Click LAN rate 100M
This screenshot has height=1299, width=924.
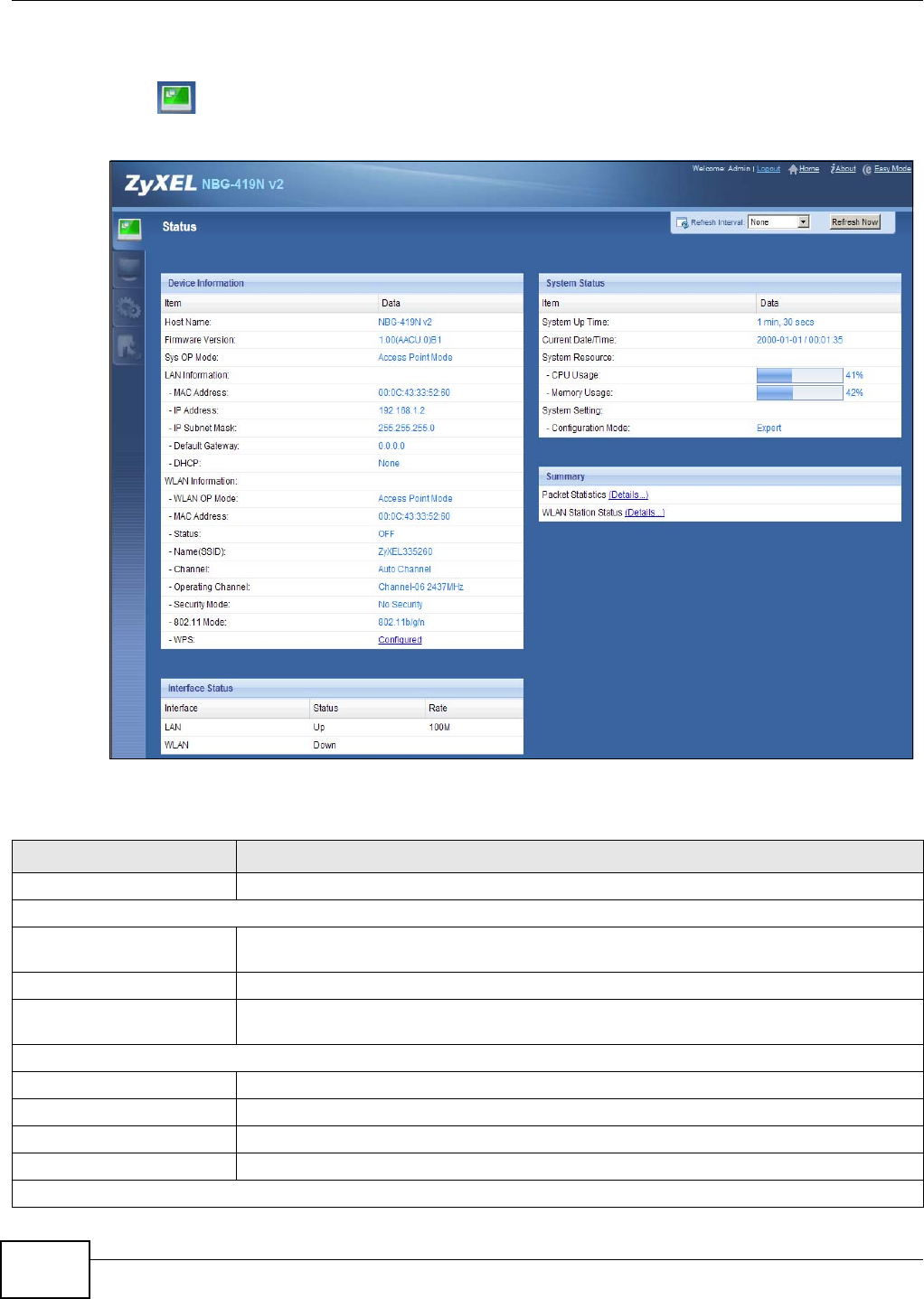coord(439,728)
